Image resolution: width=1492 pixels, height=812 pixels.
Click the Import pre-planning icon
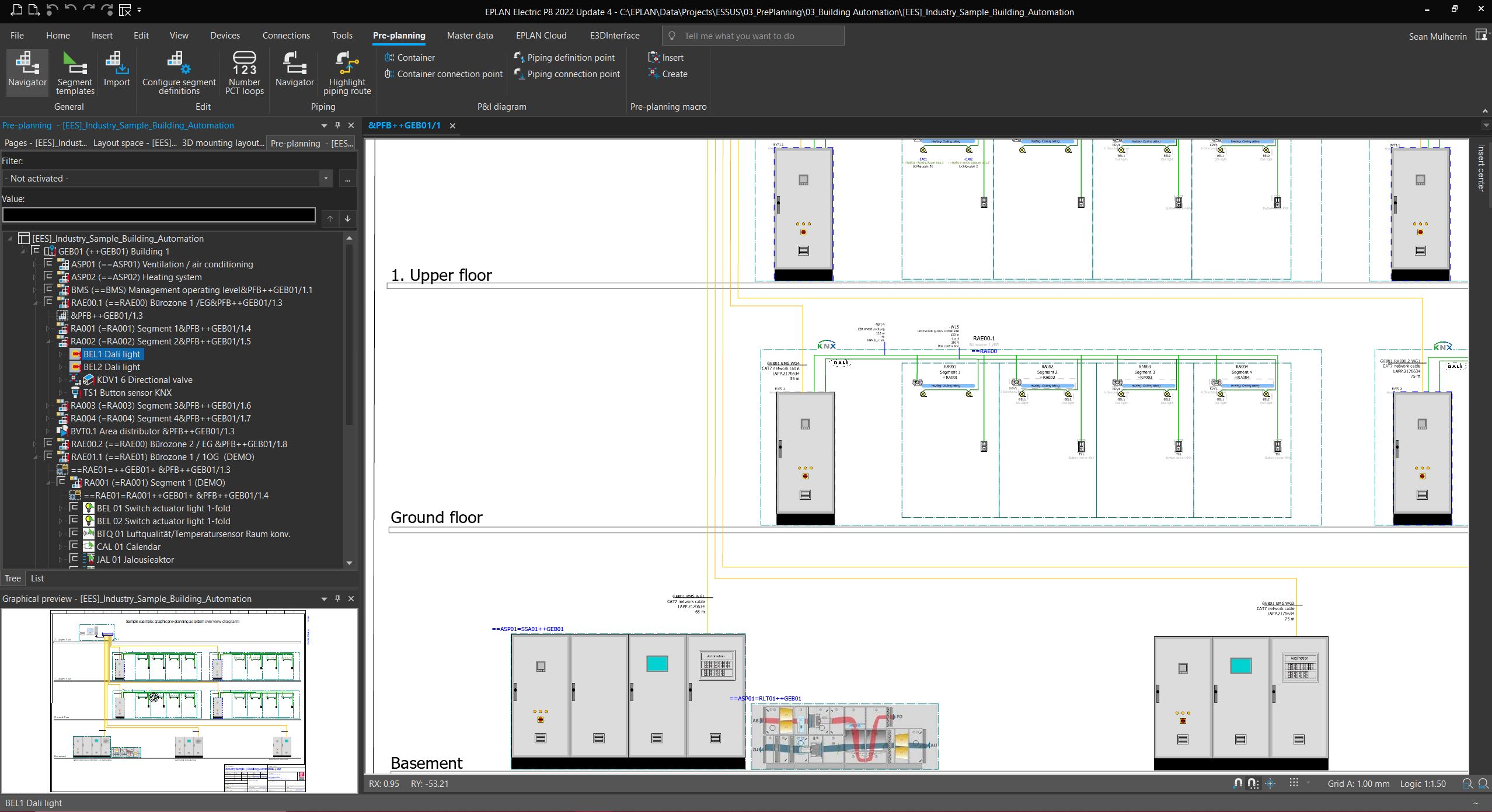(117, 70)
